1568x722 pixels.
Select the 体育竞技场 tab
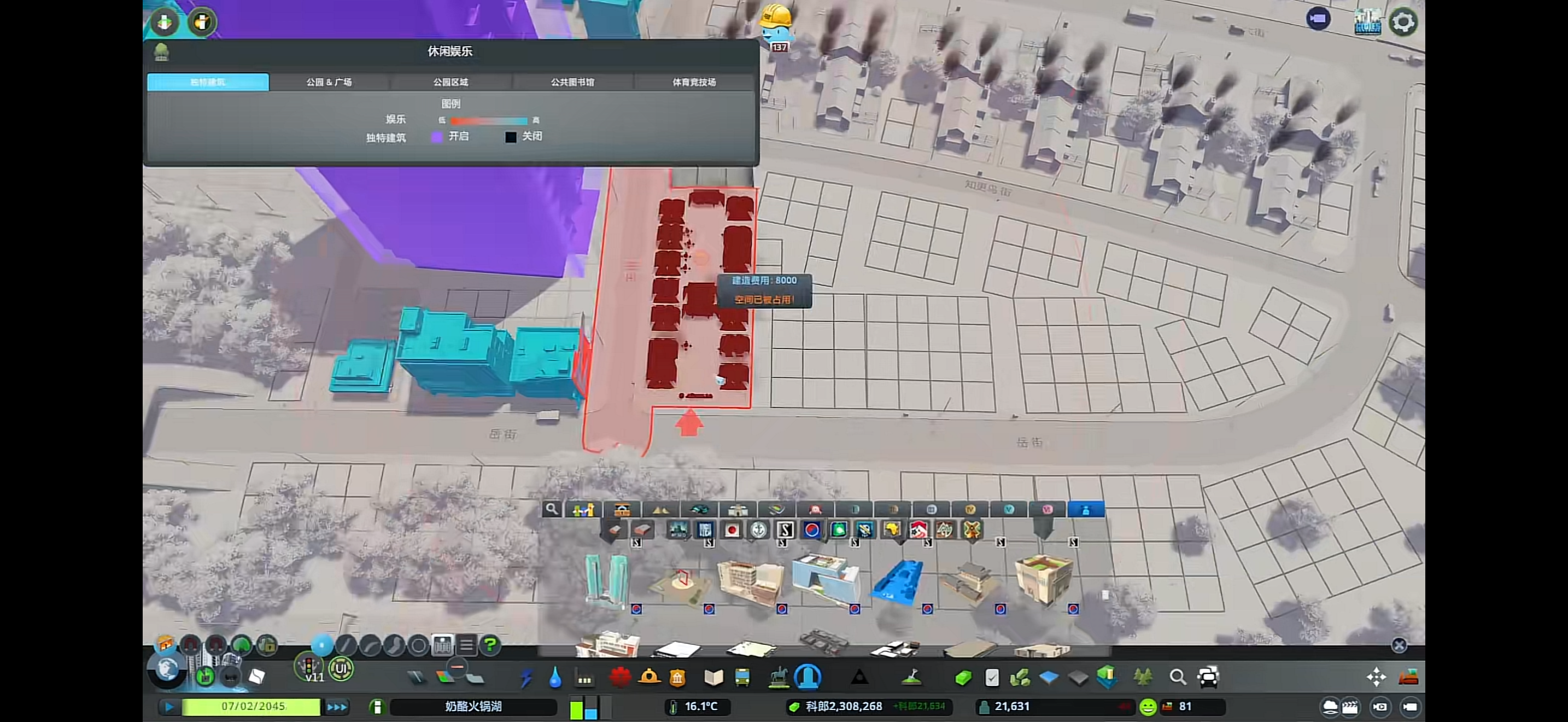[x=694, y=82]
